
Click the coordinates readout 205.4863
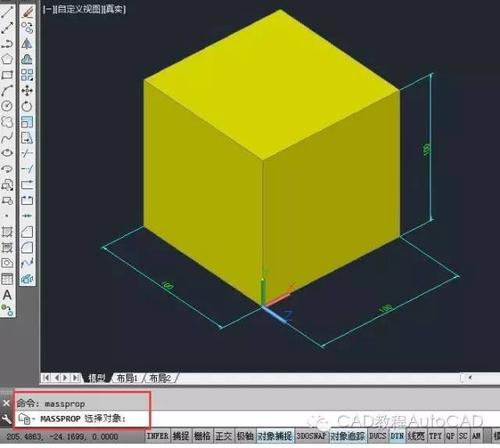[62, 436]
